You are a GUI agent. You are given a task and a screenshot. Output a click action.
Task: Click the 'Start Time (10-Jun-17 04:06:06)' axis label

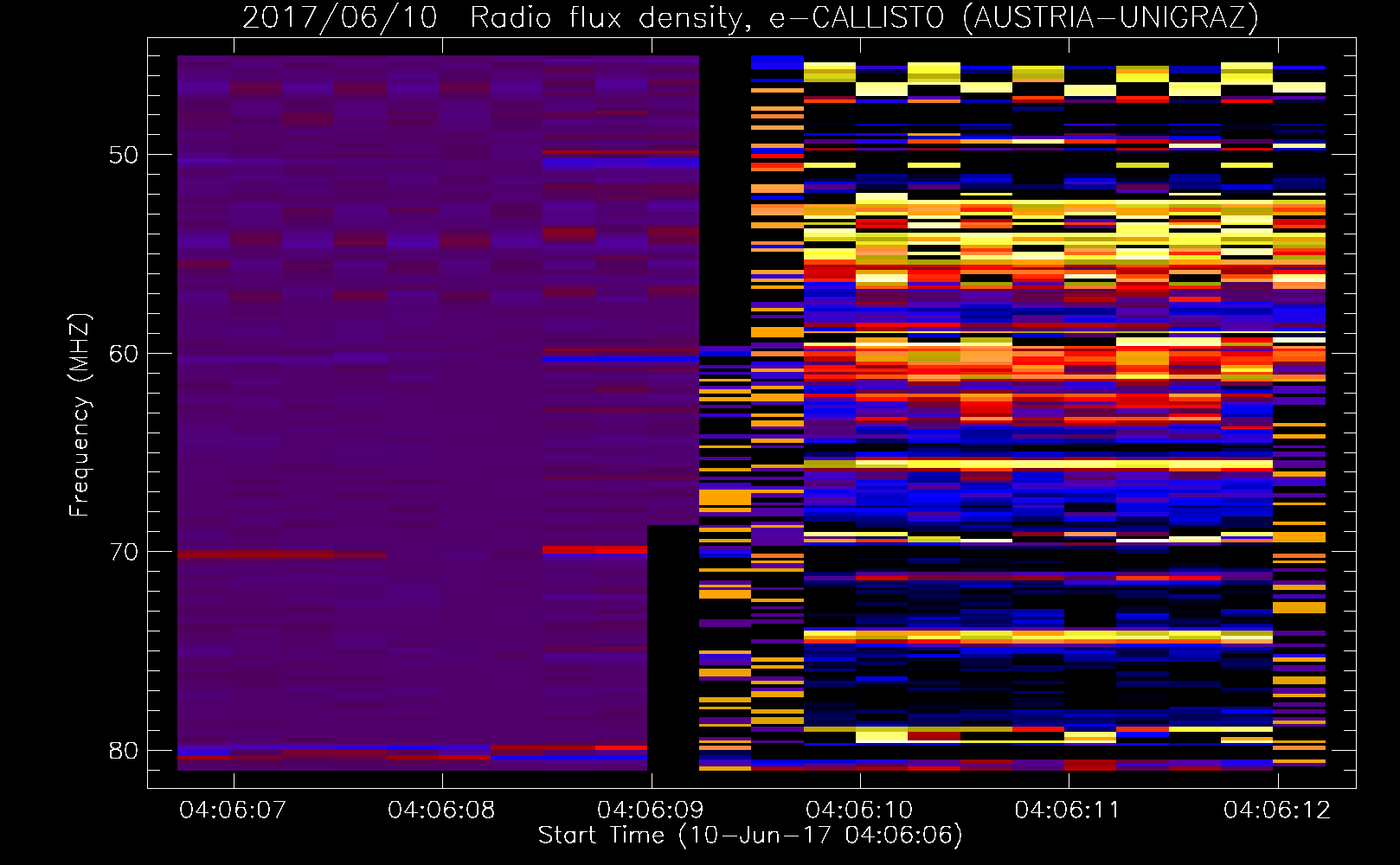coord(750,836)
